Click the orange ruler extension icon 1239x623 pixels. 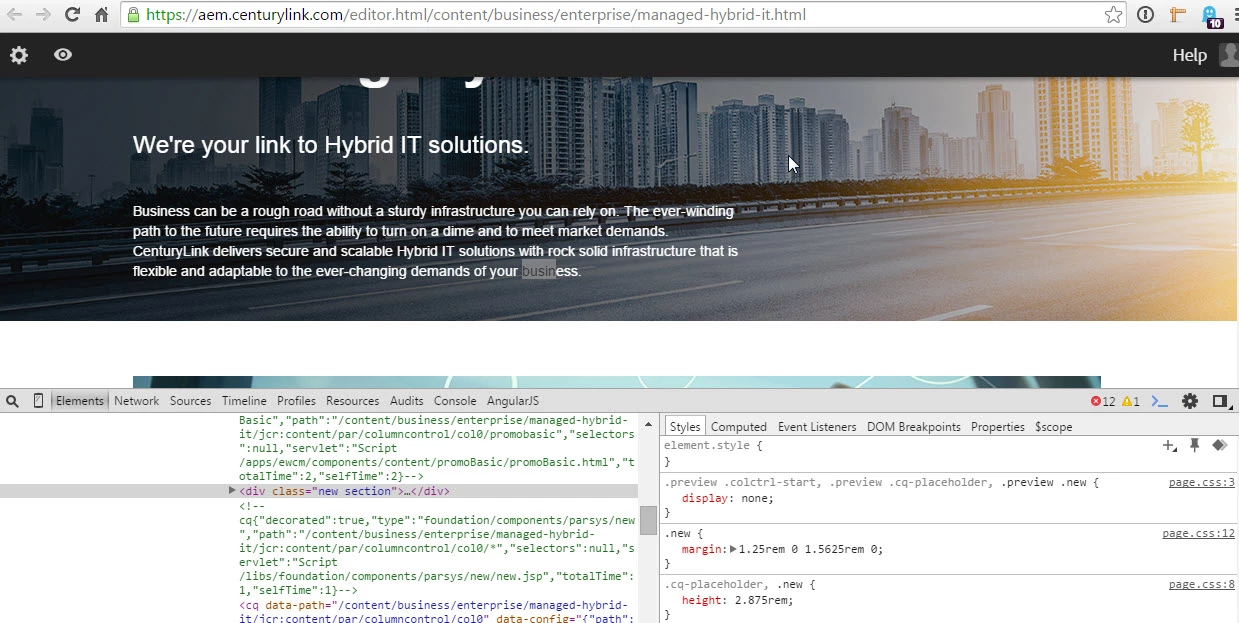click(x=1178, y=15)
